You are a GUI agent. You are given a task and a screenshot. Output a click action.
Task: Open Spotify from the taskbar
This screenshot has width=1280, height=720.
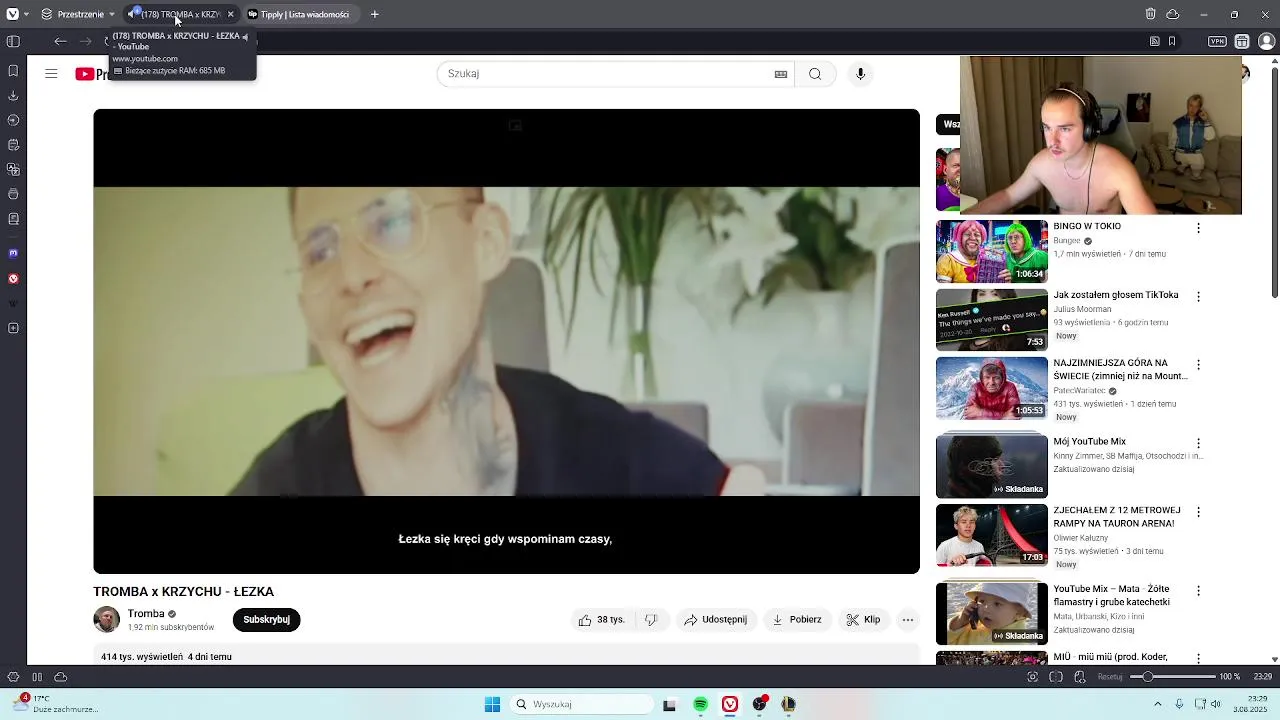point(700,704)
